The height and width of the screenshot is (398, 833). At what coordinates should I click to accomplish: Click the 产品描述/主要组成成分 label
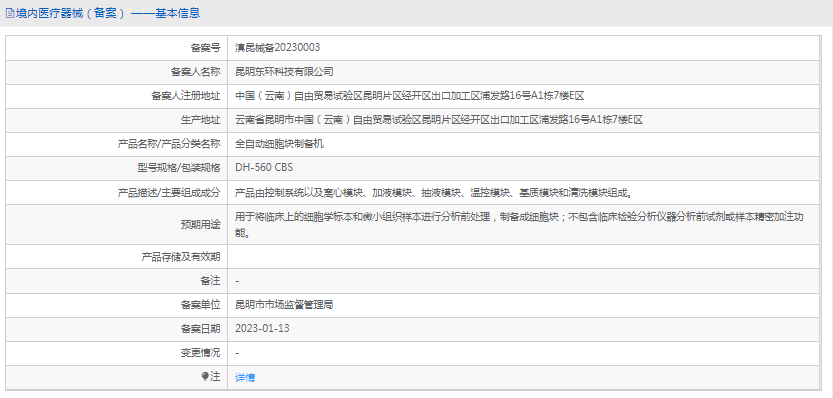pyautogui.click(x=168, y=192)
